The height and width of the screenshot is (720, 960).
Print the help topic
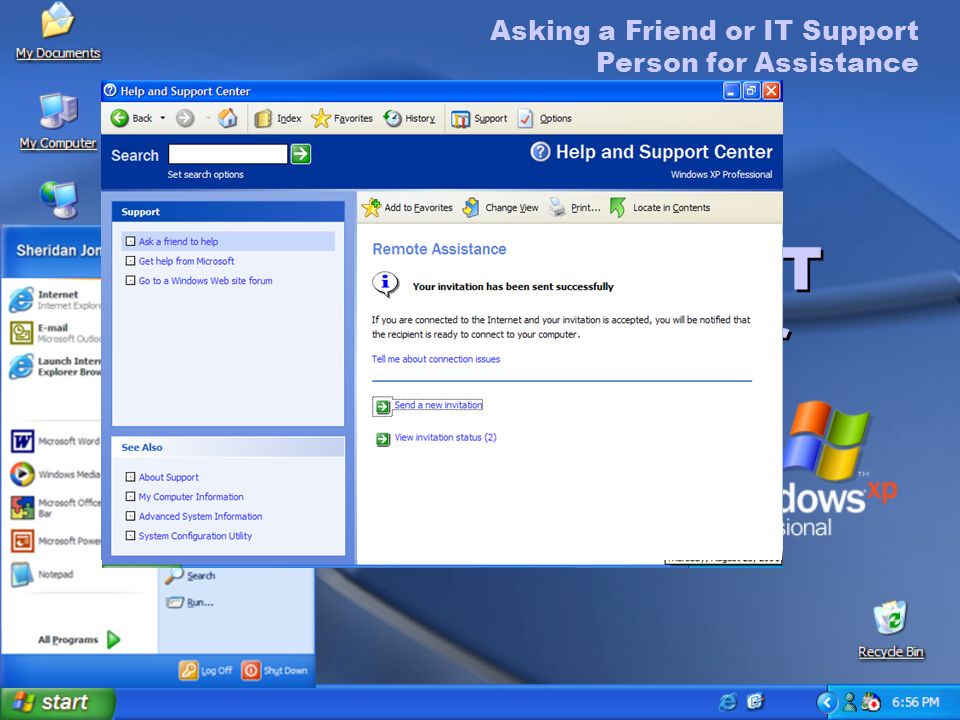[574, 208]
